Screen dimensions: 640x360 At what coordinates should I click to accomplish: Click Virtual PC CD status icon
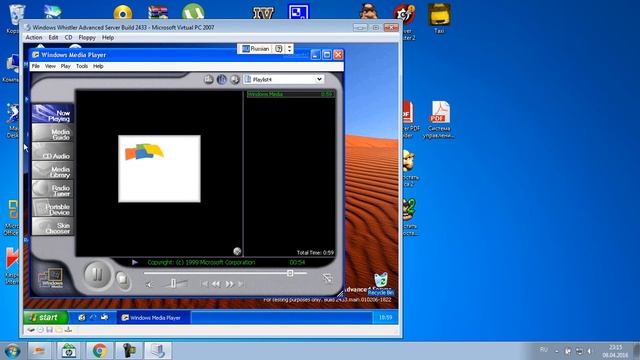tap(40, 330)
